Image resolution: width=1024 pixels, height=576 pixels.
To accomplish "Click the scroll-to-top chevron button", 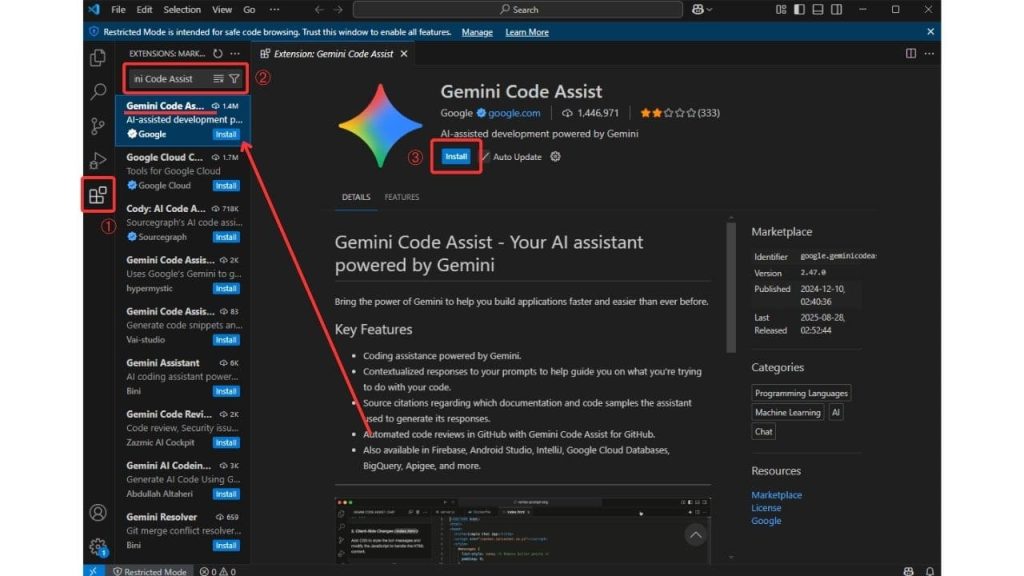I will click(x=696, y=535).
